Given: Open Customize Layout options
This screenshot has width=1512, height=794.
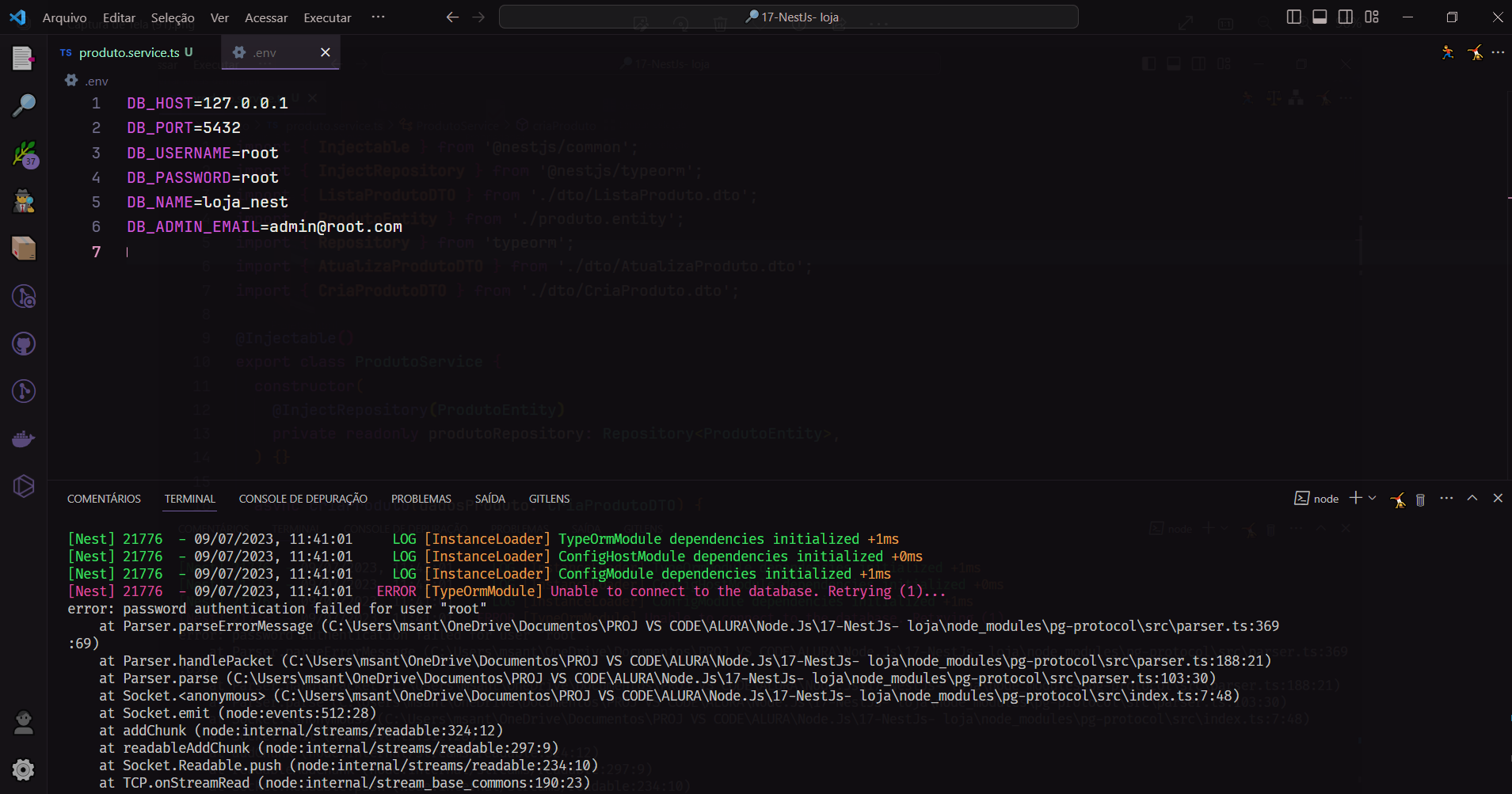Looking at the screenshot, I should pyautogui.click(x=1372, y=17).
